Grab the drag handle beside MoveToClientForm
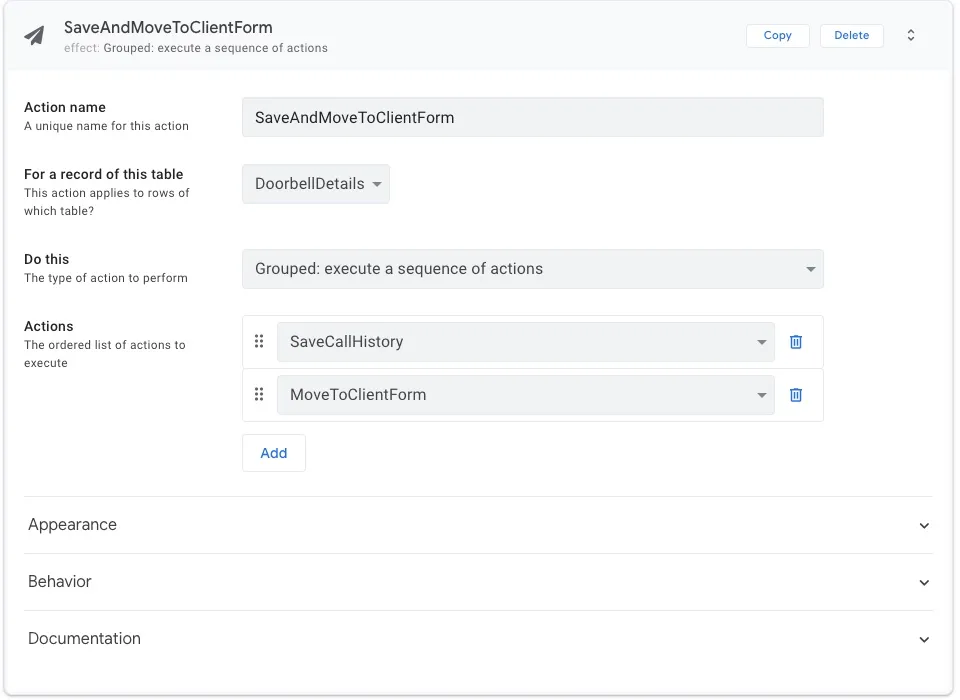The image size is (960, 700). (x=259, y=394)
